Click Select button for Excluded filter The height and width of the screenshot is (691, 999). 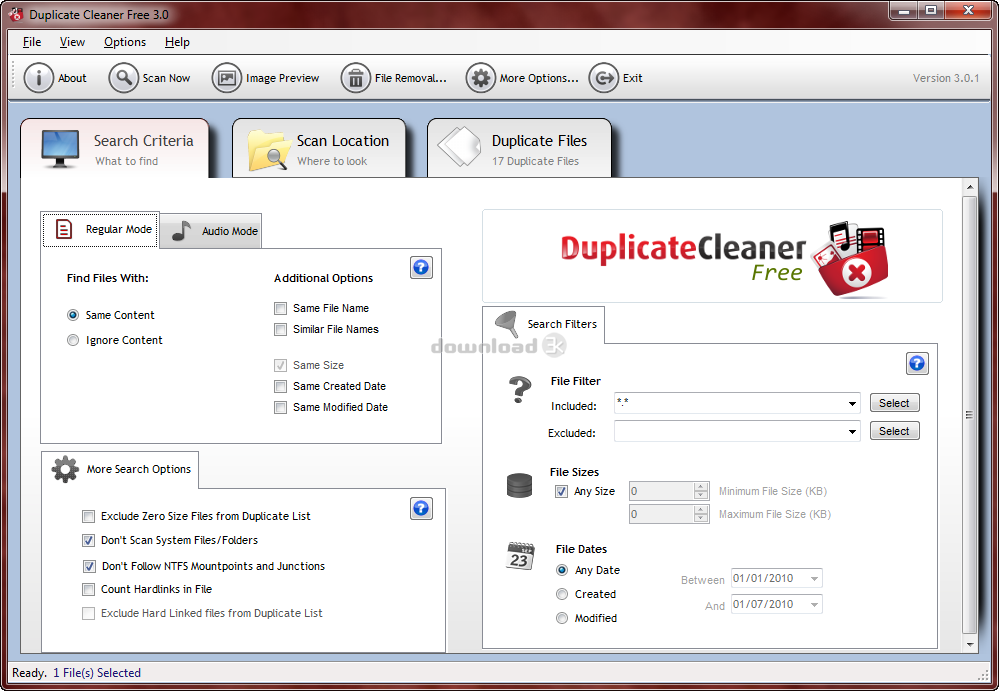click(895, 431)
